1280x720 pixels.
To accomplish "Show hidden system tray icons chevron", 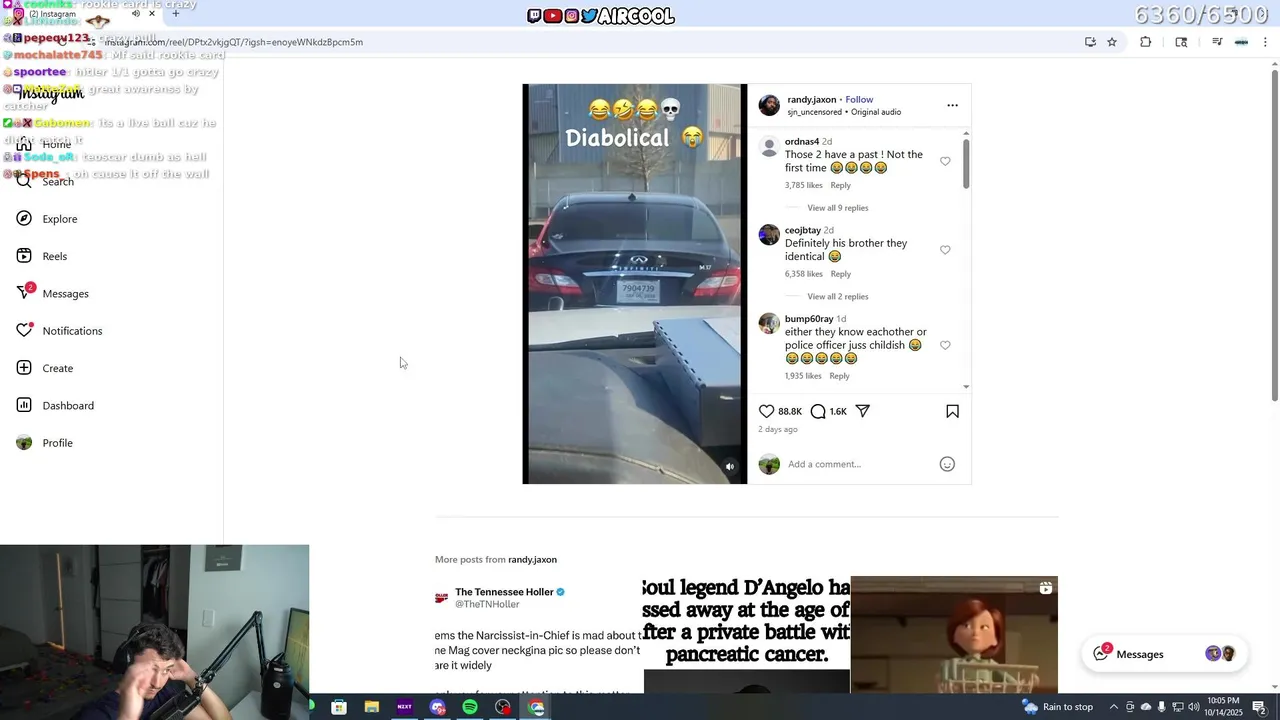I will (x=1113, y=707).
